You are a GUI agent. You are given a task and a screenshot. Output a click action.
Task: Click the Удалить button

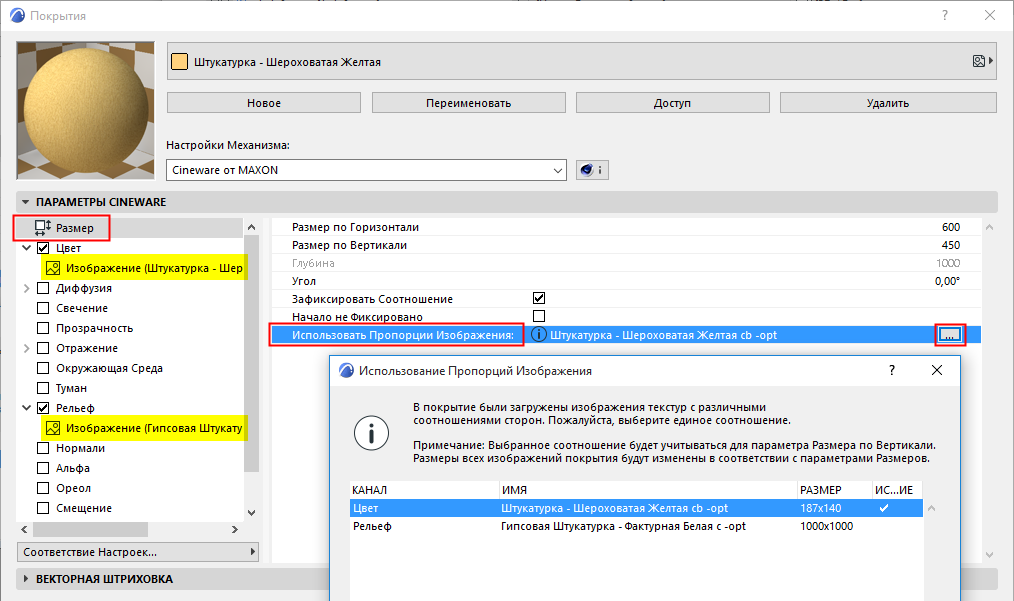pos(888,103)
